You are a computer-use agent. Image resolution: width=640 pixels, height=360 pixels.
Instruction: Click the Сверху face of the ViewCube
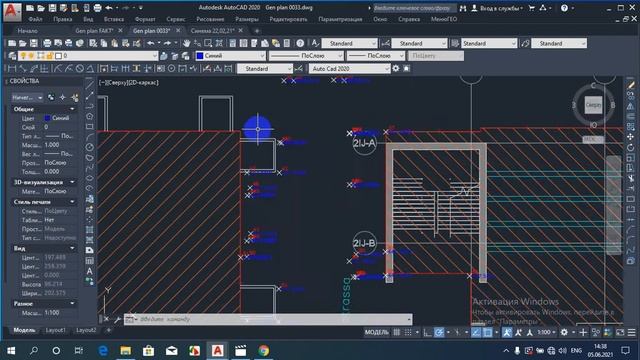pos(593,105)
